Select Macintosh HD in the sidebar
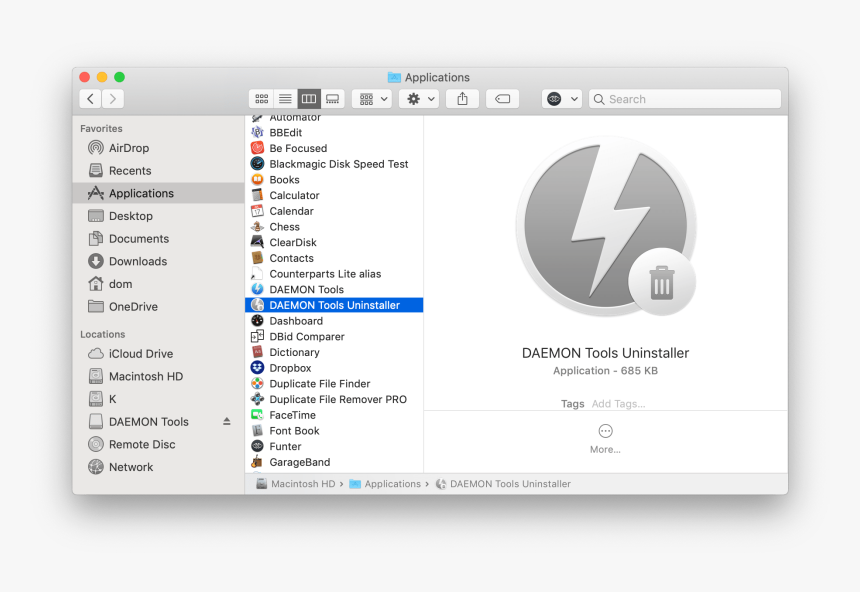The height and width of the screenshot is (592, 860). click(x=158, y=376)
